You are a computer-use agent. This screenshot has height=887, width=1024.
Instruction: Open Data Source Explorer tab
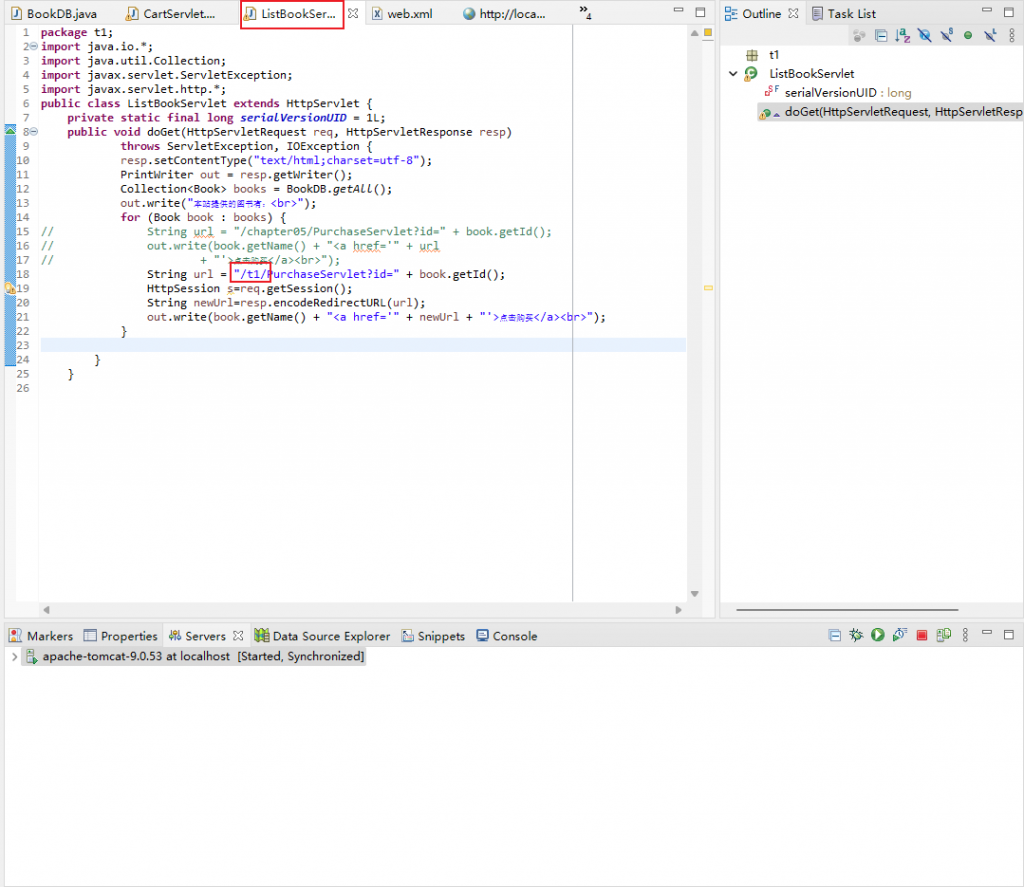(323, 636)
